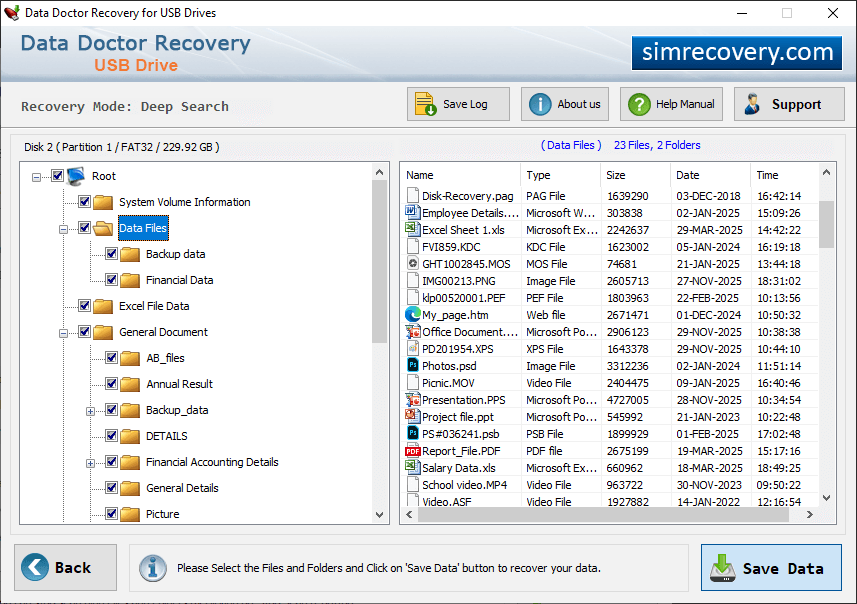Click the blank file icon beside Disk-Recovery.pag
This screenshot has height=604, width=857.
(x=413, y=195)
